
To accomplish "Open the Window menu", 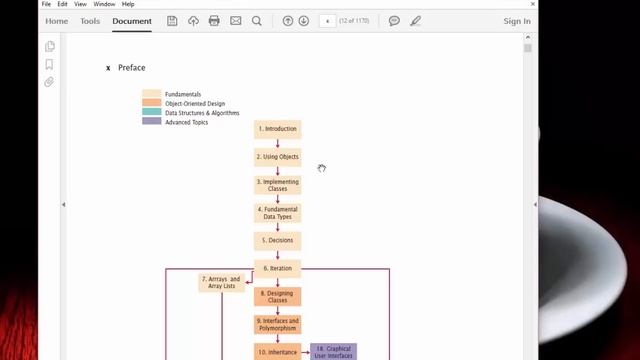I will tap(104, 4).
